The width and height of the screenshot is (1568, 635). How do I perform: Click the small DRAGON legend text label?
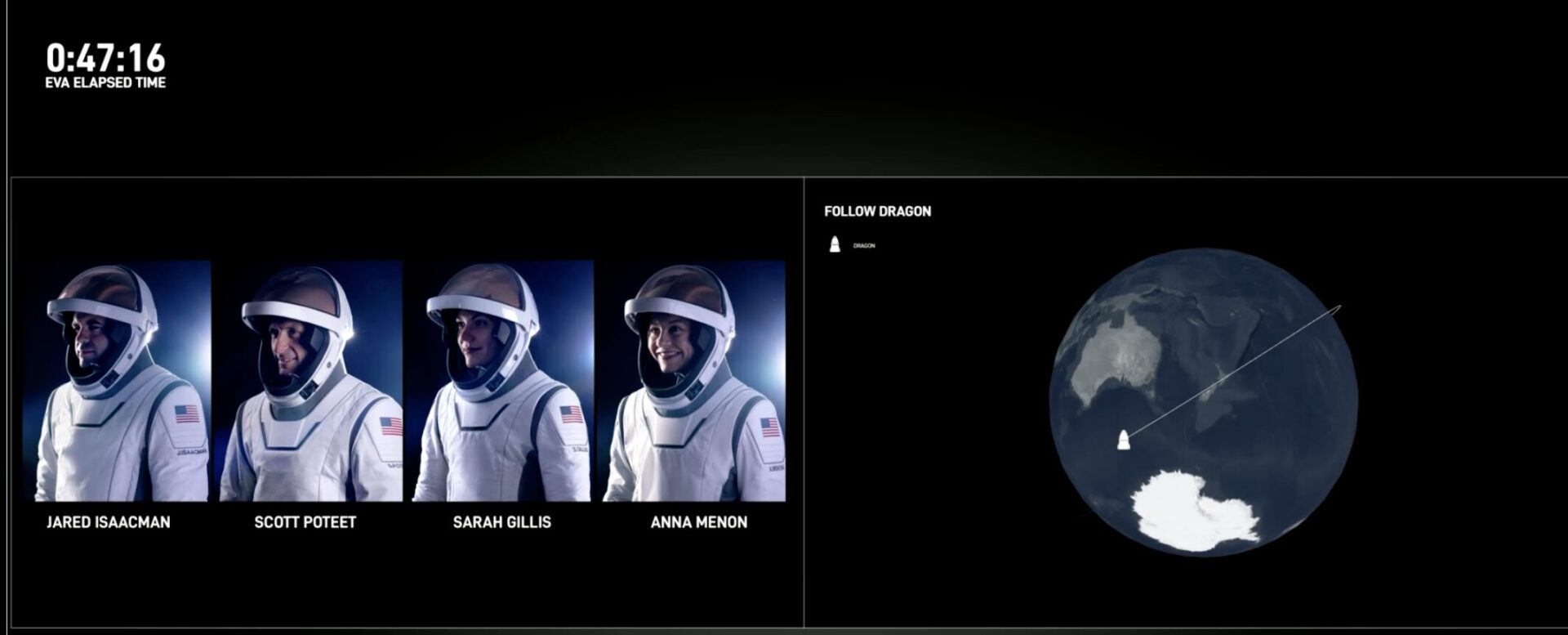pyautogui.click(x=864, y=246)
